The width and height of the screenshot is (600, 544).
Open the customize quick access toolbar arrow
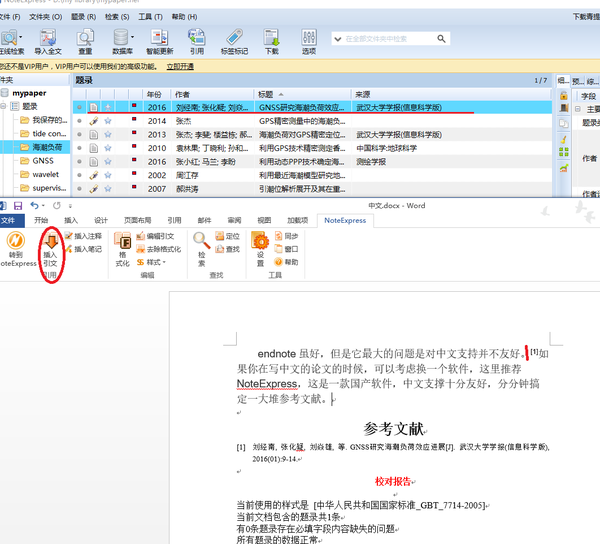(70, 206)
